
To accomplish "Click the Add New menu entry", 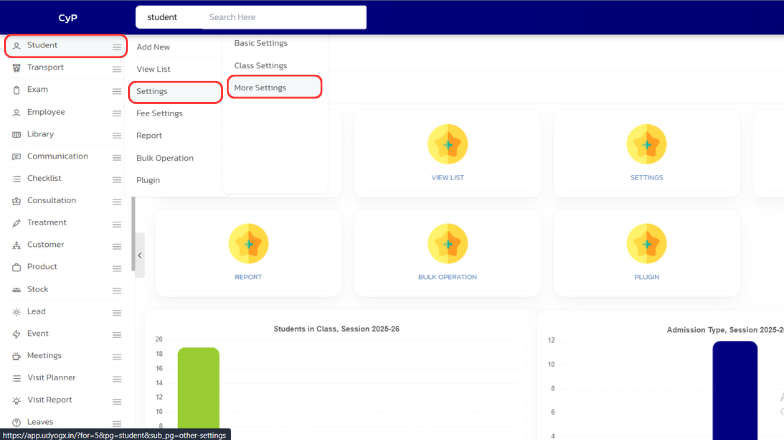I will tap(153, 47).
